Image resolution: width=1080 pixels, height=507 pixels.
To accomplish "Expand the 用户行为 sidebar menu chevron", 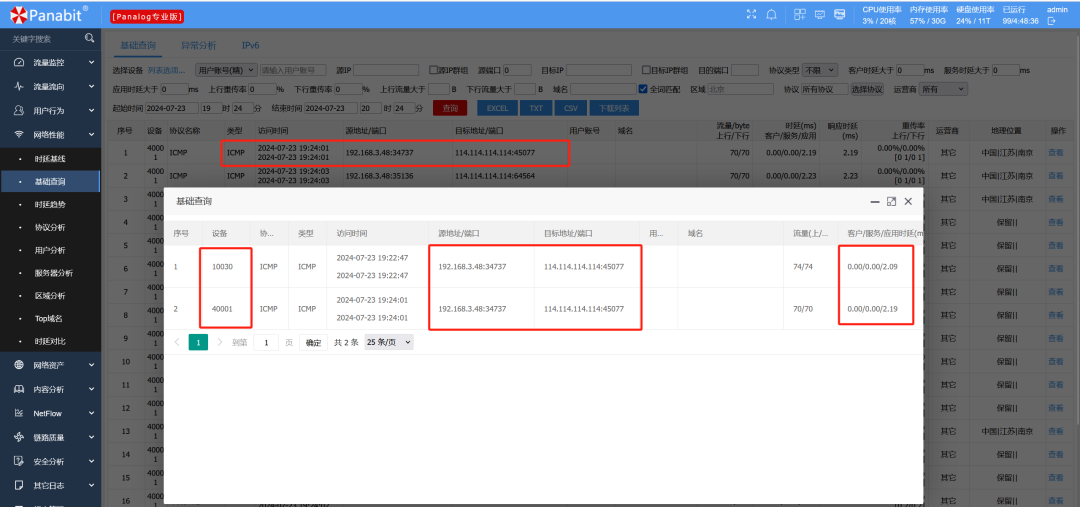I will pos(92,111).
